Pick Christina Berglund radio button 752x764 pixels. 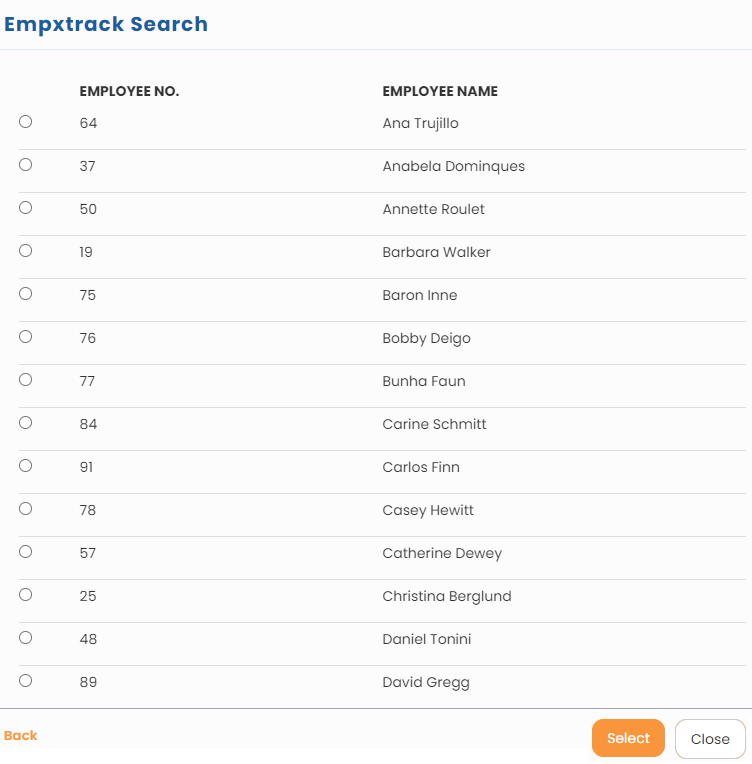pyautogui.click(x=26, y=595)
